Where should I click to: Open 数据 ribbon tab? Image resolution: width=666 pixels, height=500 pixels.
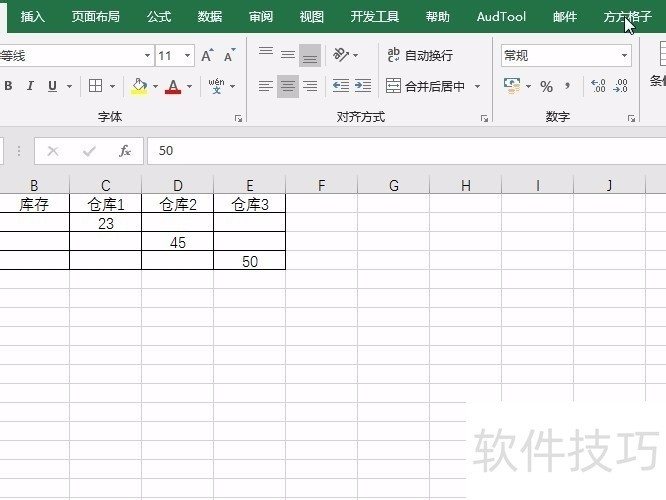click(210, 17)
